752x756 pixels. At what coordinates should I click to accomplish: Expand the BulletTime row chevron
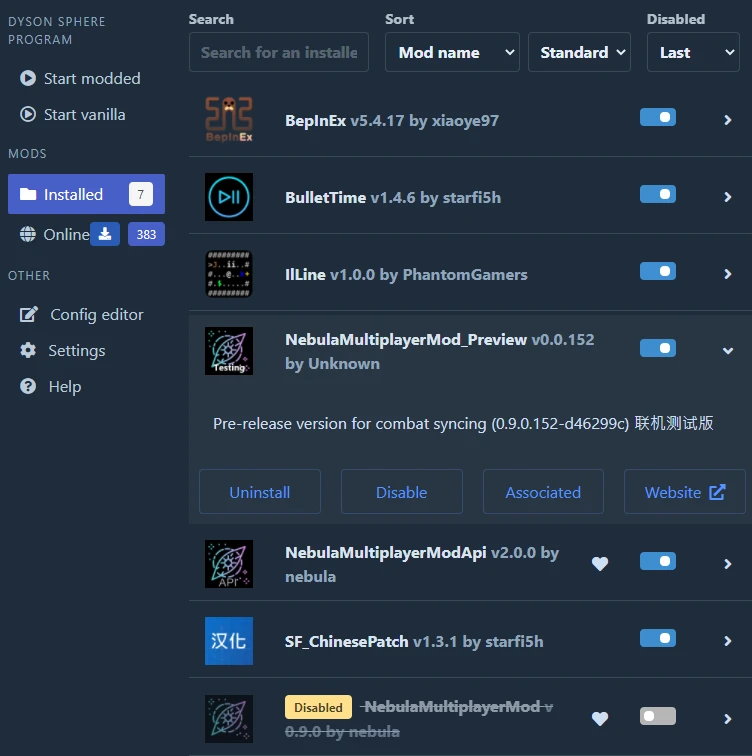(x=728, y=197)
